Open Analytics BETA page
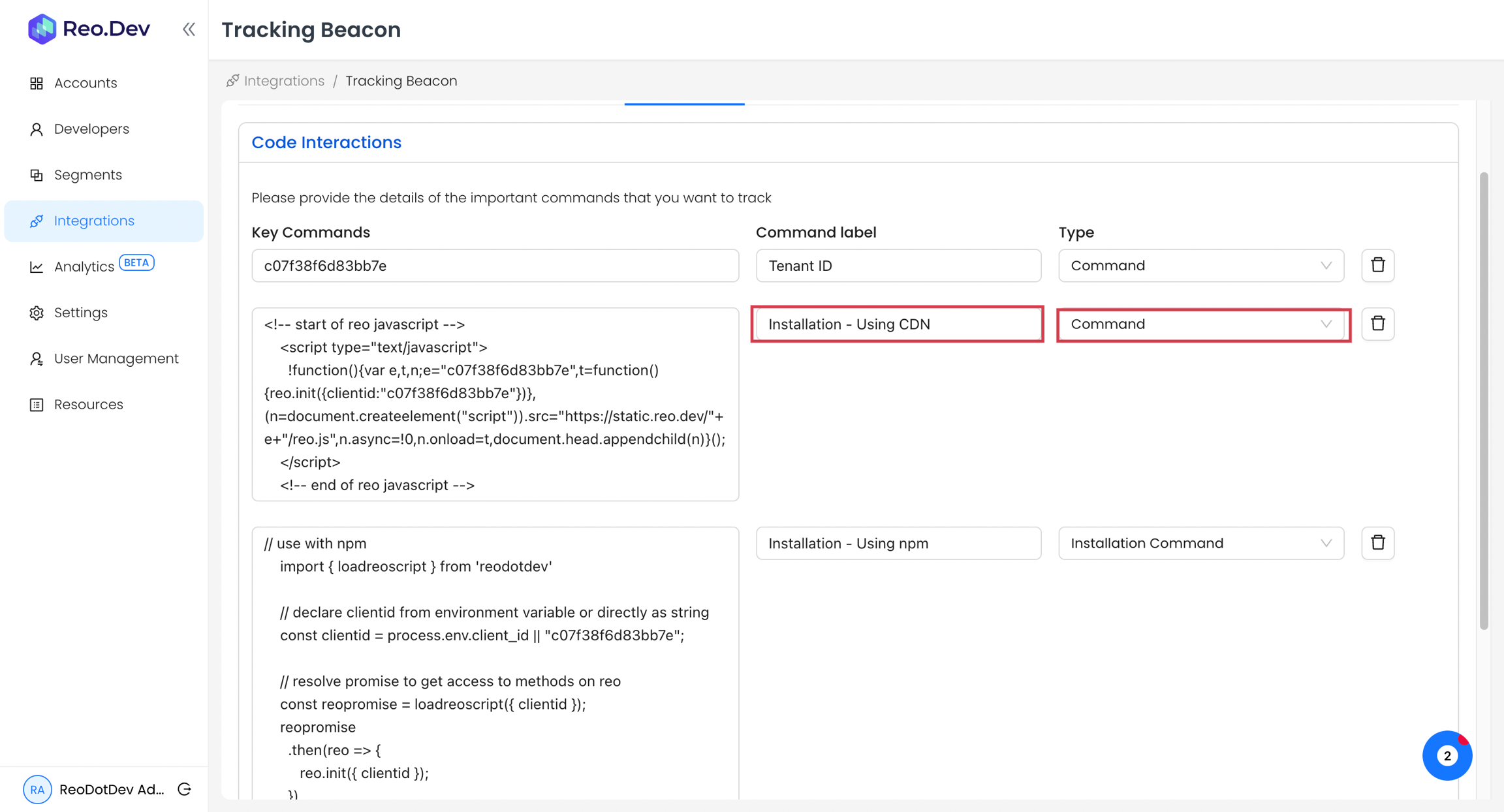This screenshot has height=812, width=1504. point(84,266)
